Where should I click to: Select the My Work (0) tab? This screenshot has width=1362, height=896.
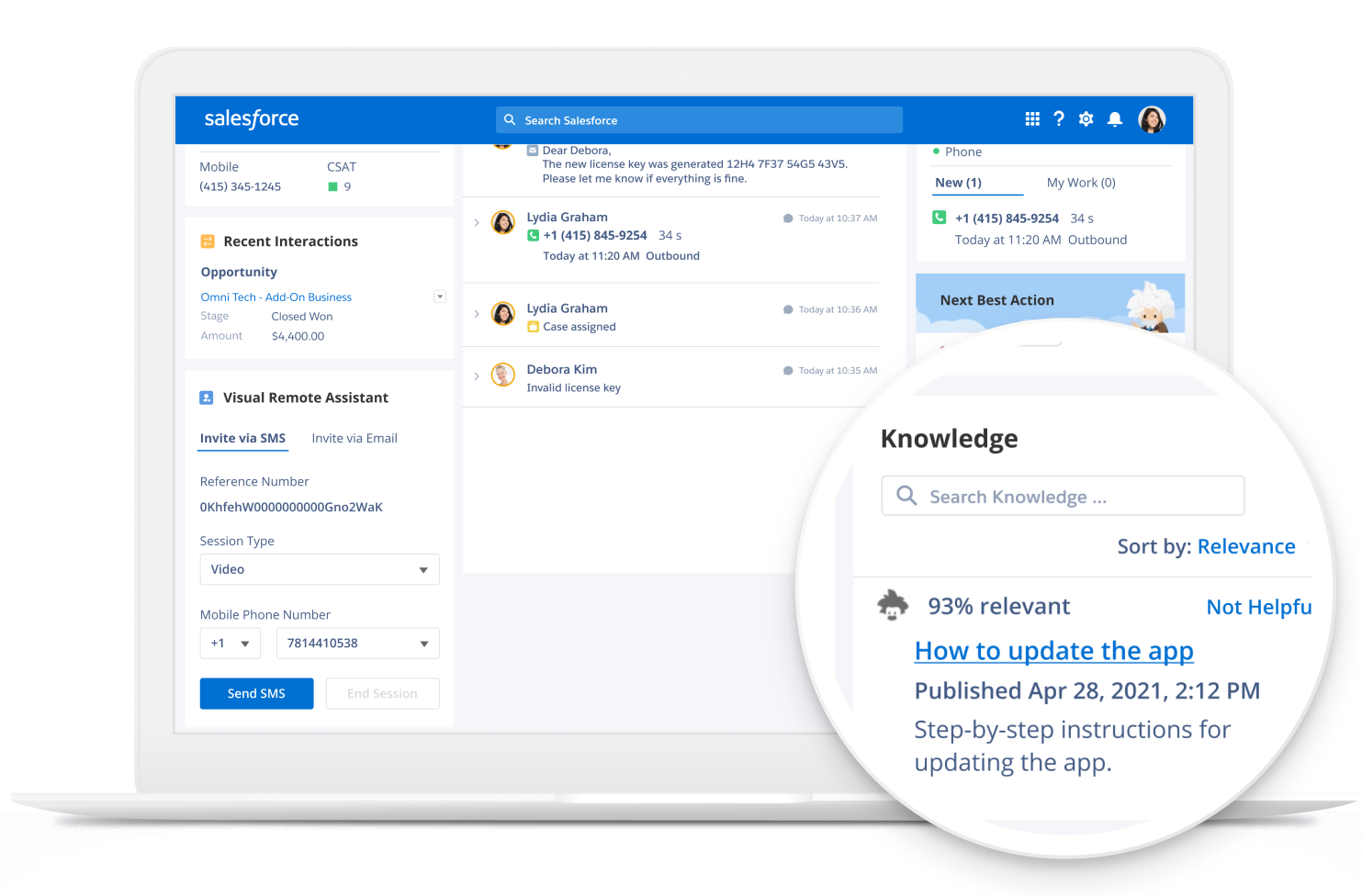click(1081, 183)
